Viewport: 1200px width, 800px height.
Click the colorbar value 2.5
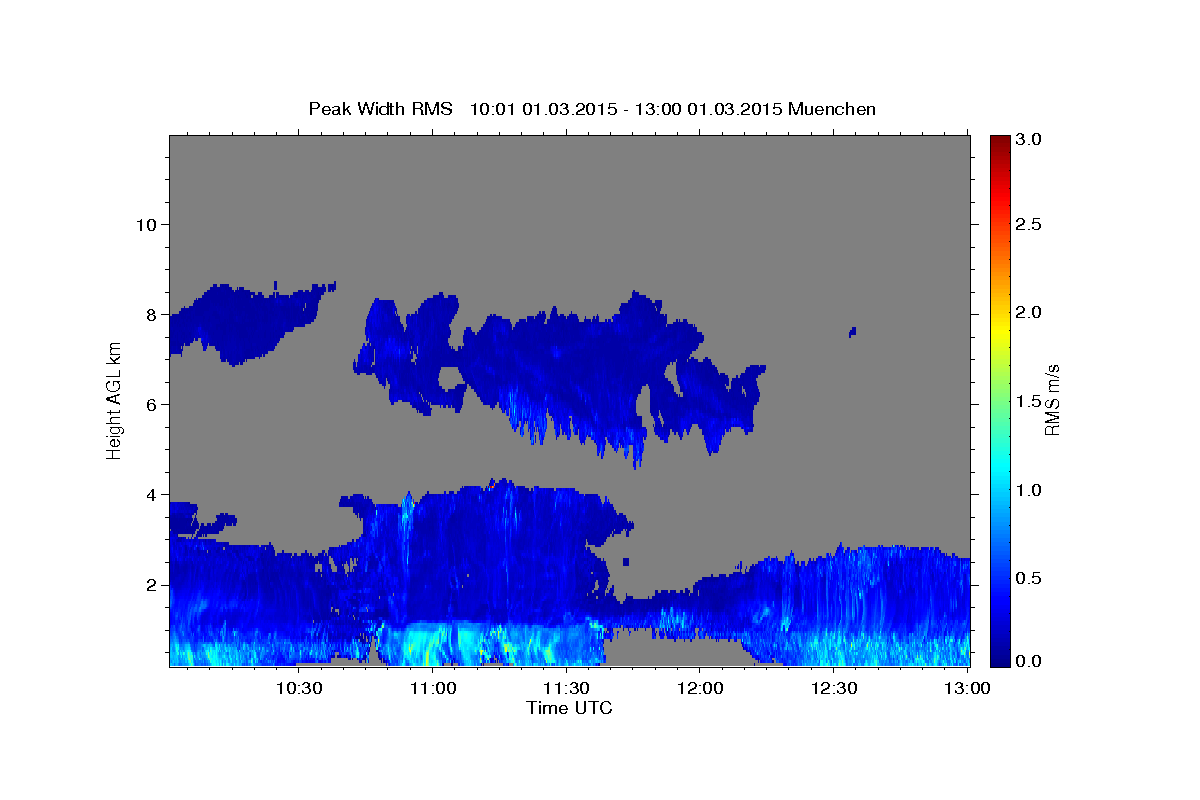pos(1029,224)
